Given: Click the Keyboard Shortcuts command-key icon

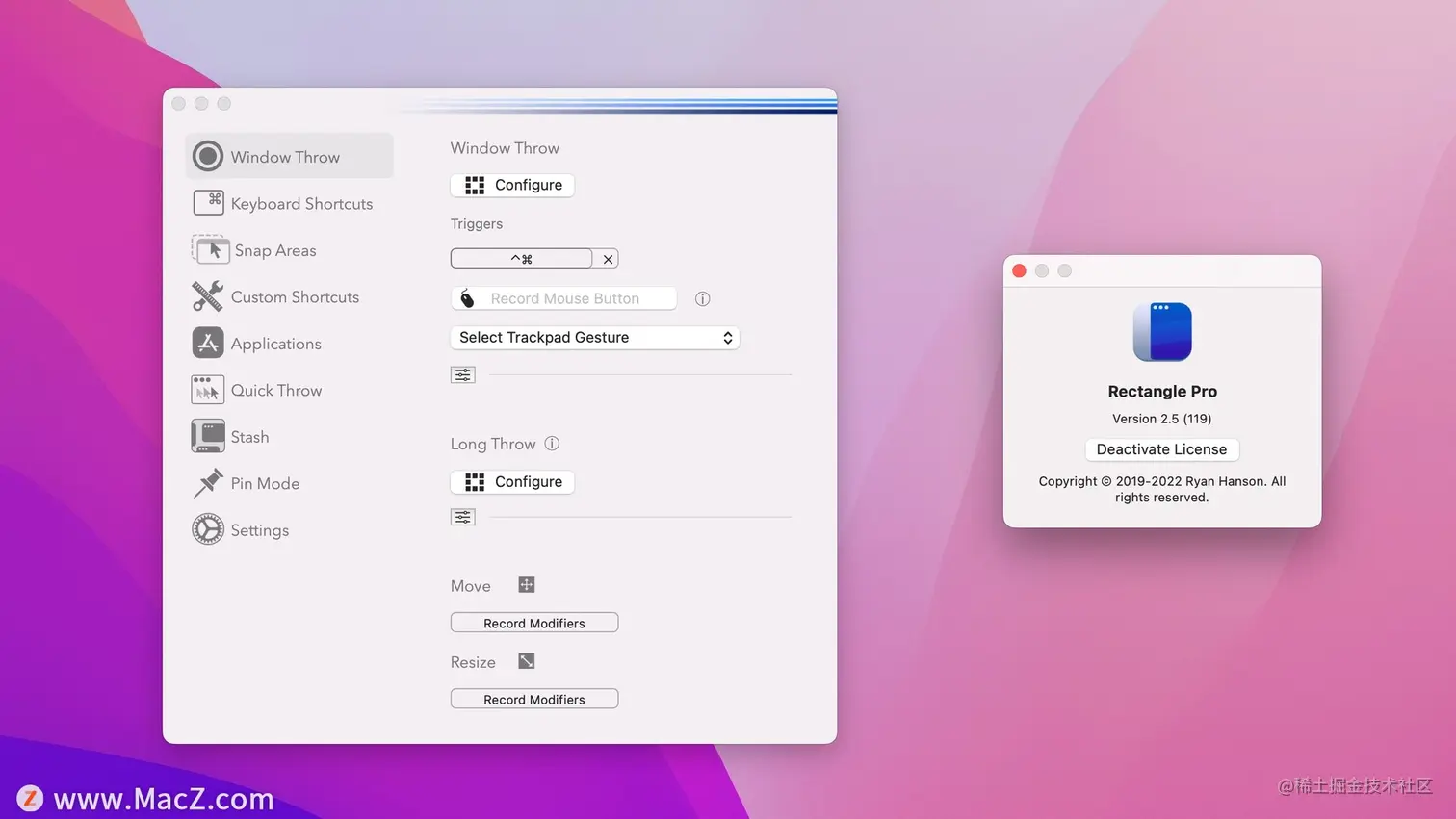Looking at the screenshot, I should [x=208, y=202].
